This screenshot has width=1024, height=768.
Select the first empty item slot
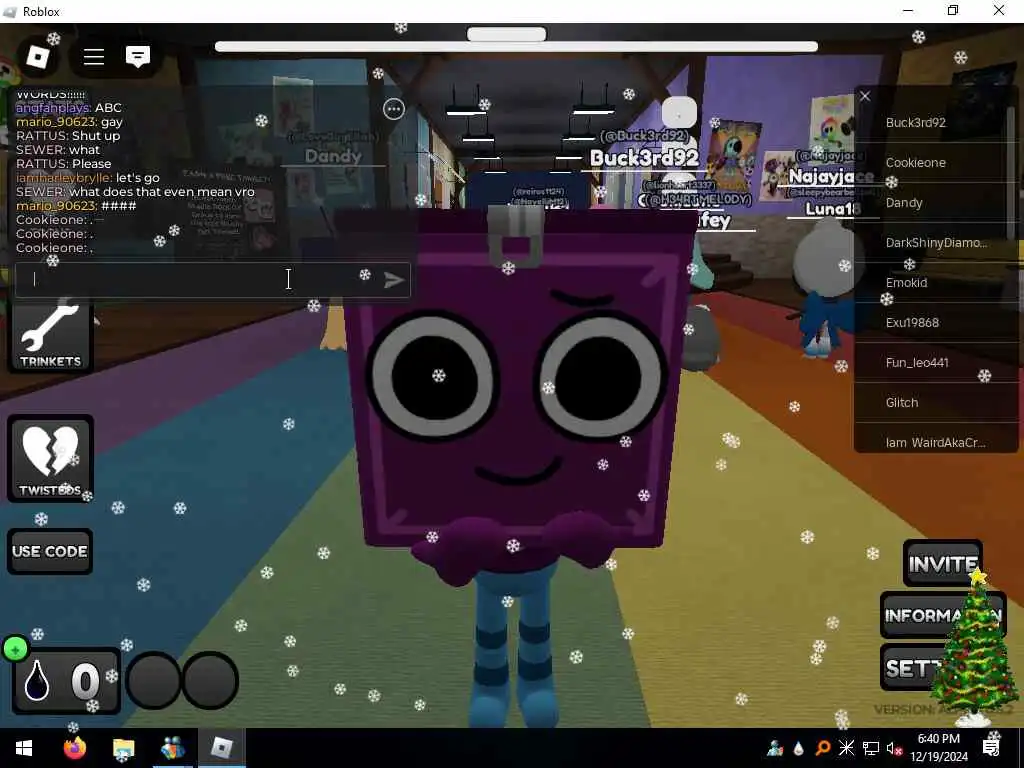(x=153, y=680)
